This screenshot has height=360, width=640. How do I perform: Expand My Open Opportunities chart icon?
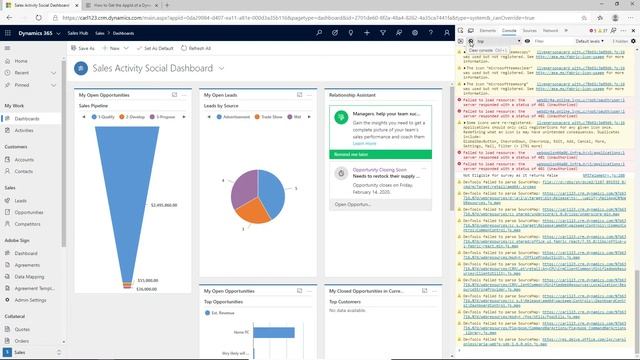[174, 95]
